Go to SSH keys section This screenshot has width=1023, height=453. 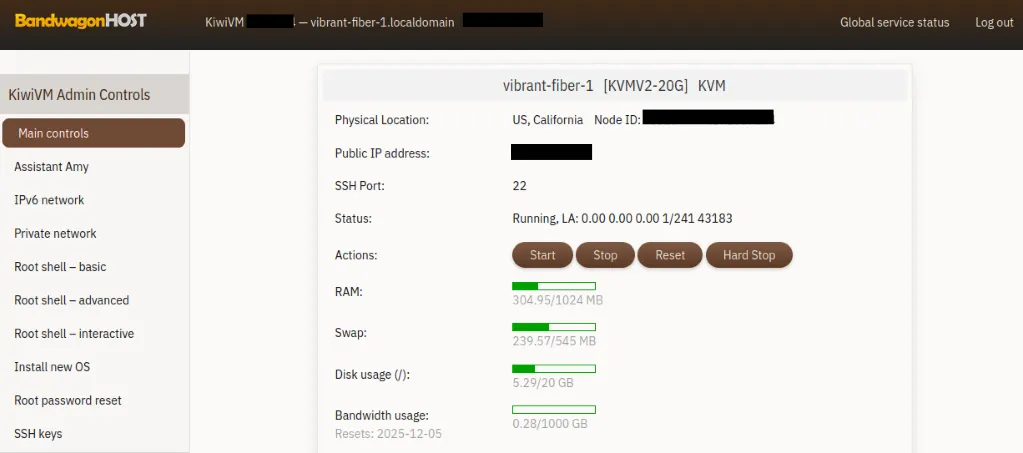point(38,434)
